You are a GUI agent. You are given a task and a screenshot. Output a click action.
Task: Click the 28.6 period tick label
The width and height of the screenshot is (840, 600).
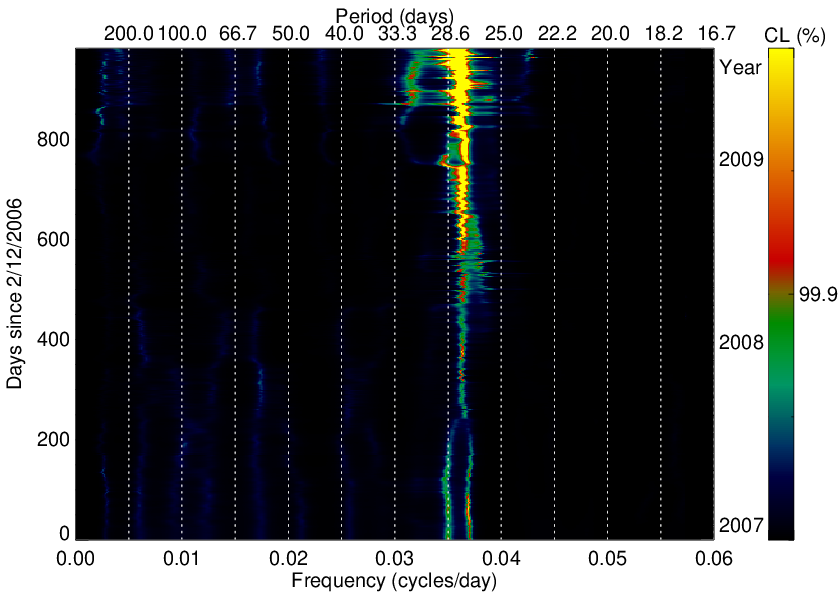pos(451,34)
